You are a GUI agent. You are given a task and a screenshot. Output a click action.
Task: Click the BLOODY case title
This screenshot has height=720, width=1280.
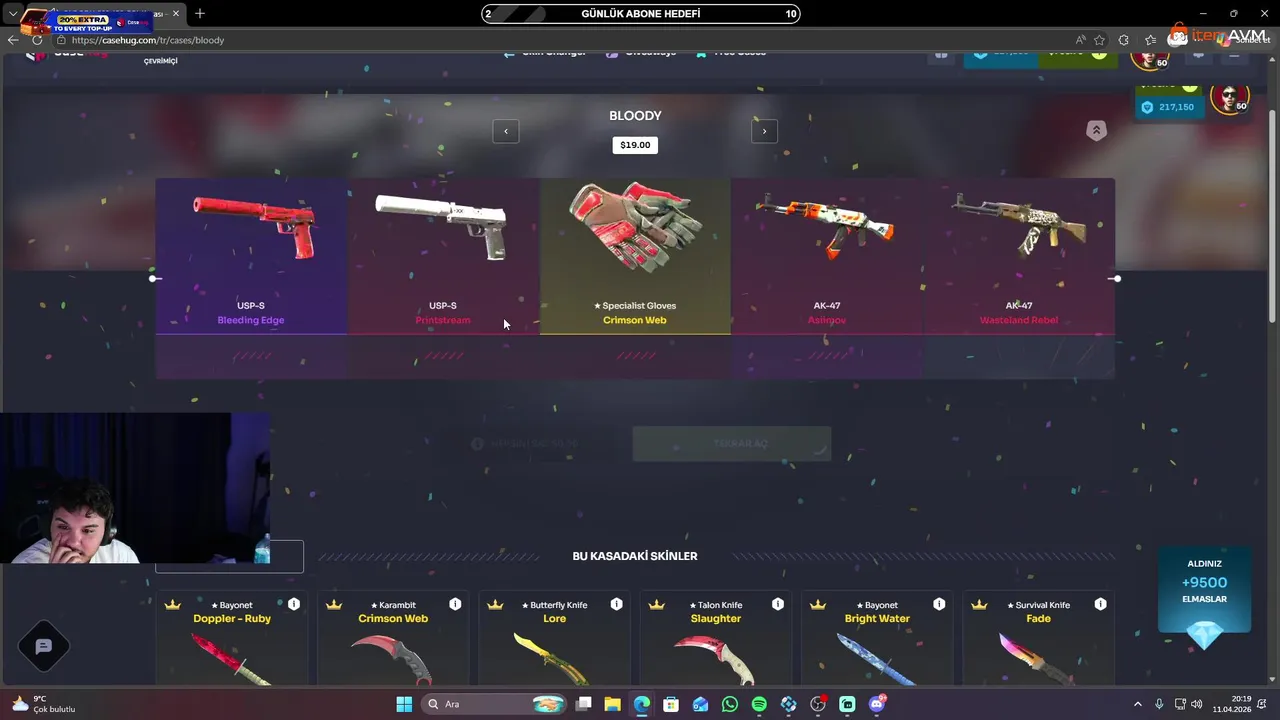coord(635,116)
